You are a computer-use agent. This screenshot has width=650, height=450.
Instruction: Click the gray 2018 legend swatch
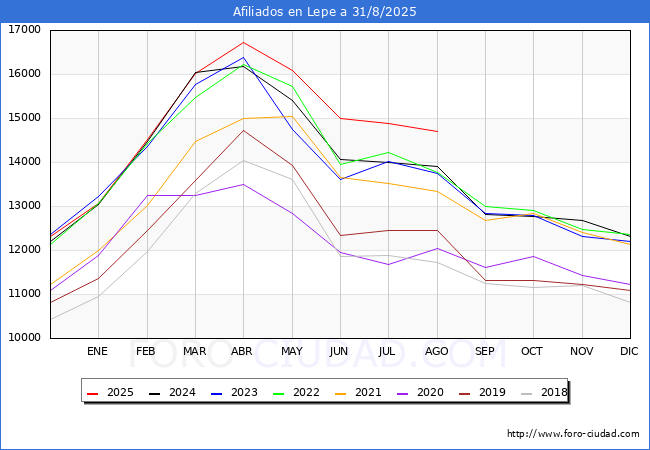point(526,393)
